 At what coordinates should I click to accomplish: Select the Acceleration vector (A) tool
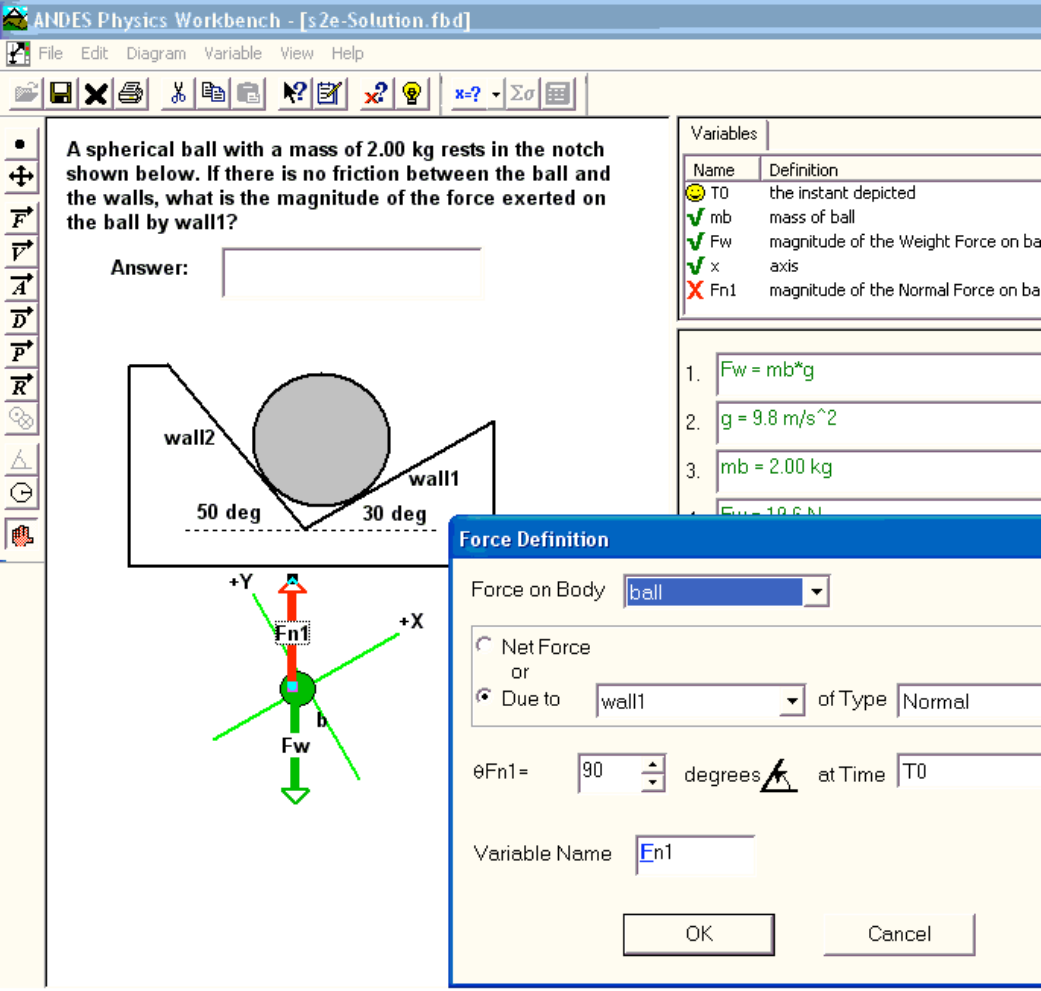point(21,285)
